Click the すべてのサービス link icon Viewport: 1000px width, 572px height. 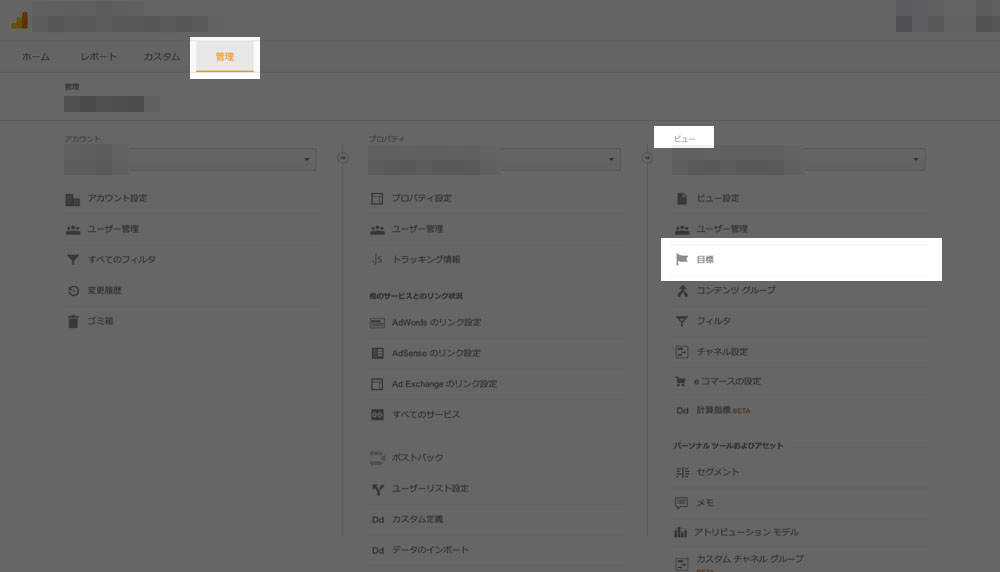pos(377,414)
